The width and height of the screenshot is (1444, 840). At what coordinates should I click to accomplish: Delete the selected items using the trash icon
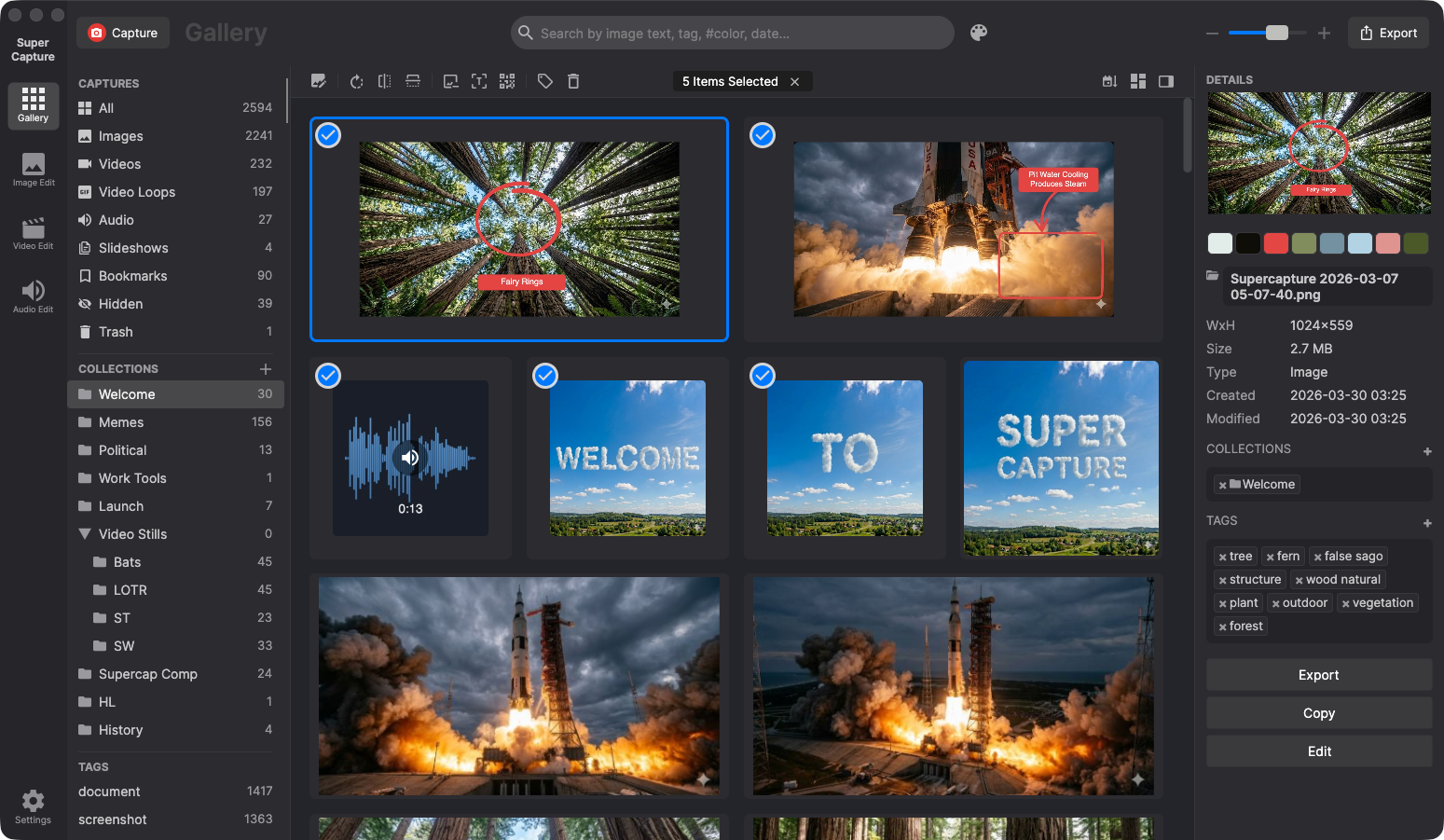(573, 81)
